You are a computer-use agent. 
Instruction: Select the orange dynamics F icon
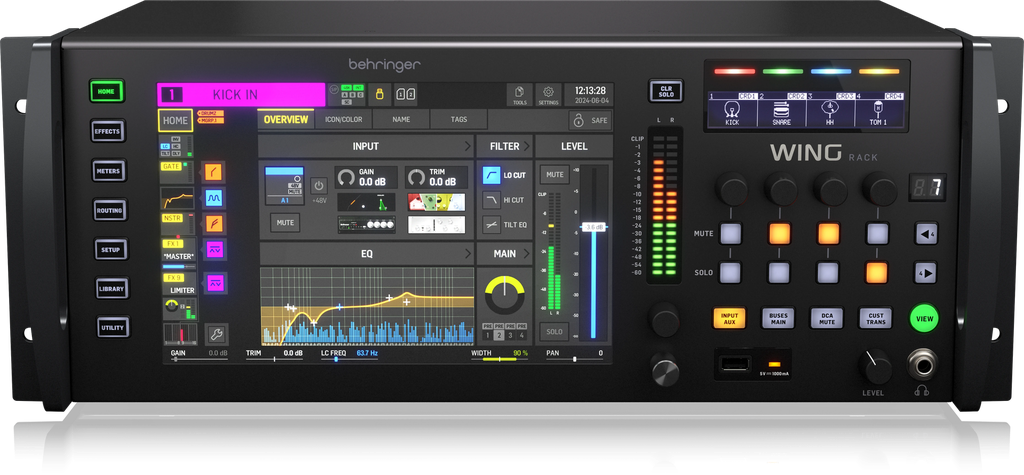coord(214,223)
